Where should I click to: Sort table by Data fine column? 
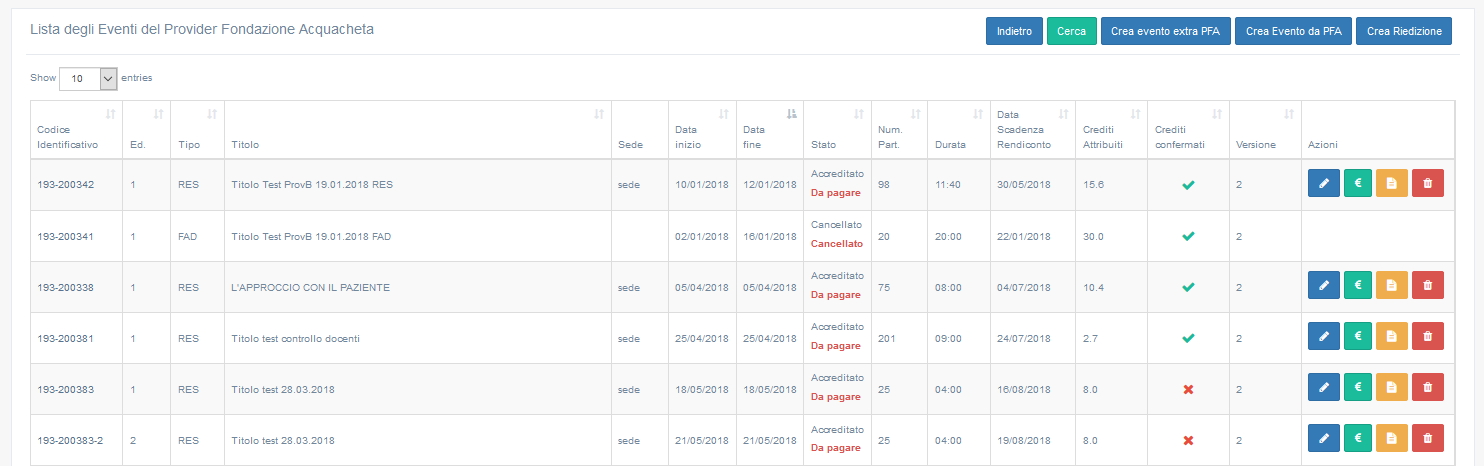(x=770, y=130)
